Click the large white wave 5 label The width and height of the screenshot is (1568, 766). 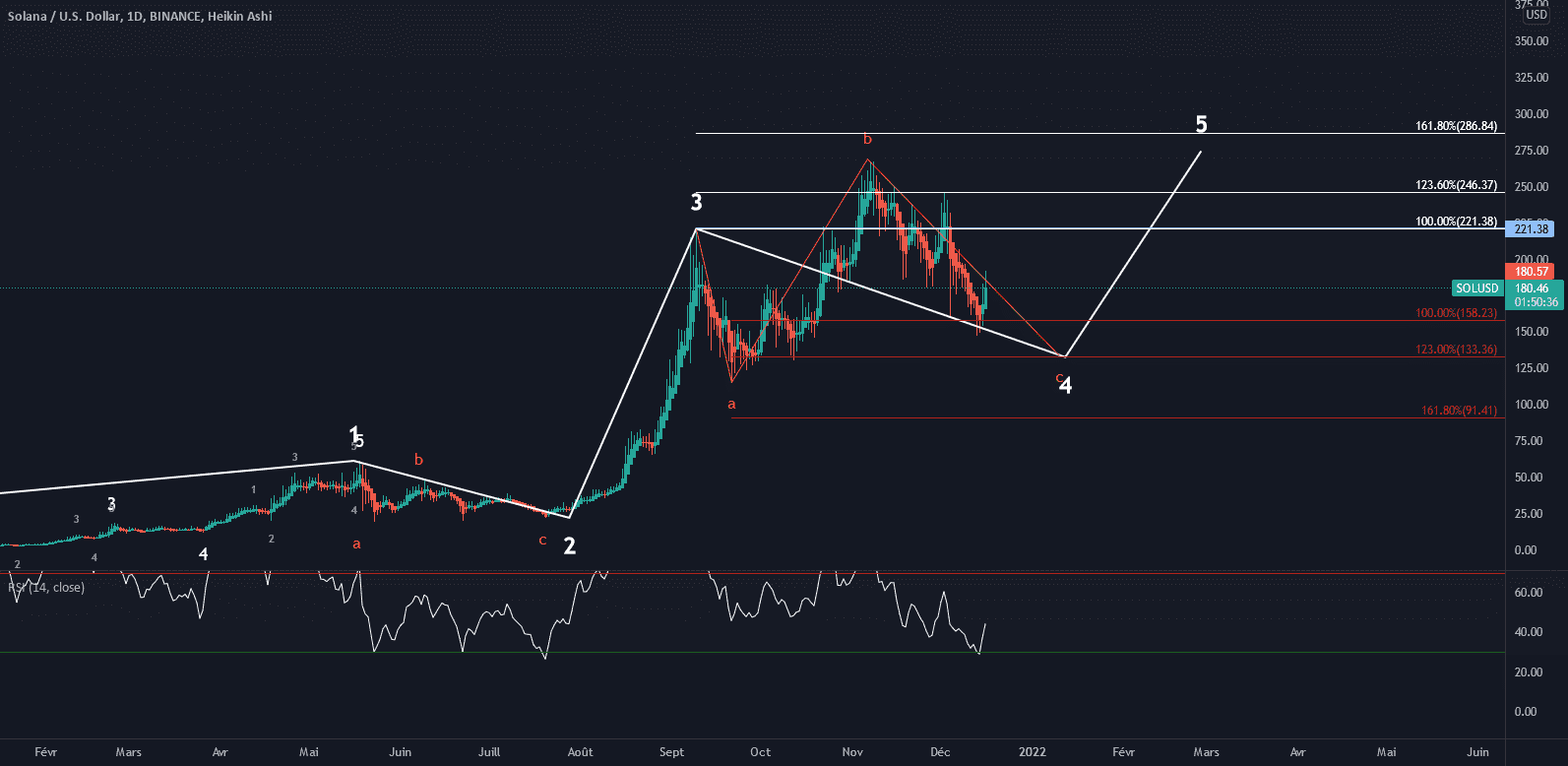pos(1201,124)
